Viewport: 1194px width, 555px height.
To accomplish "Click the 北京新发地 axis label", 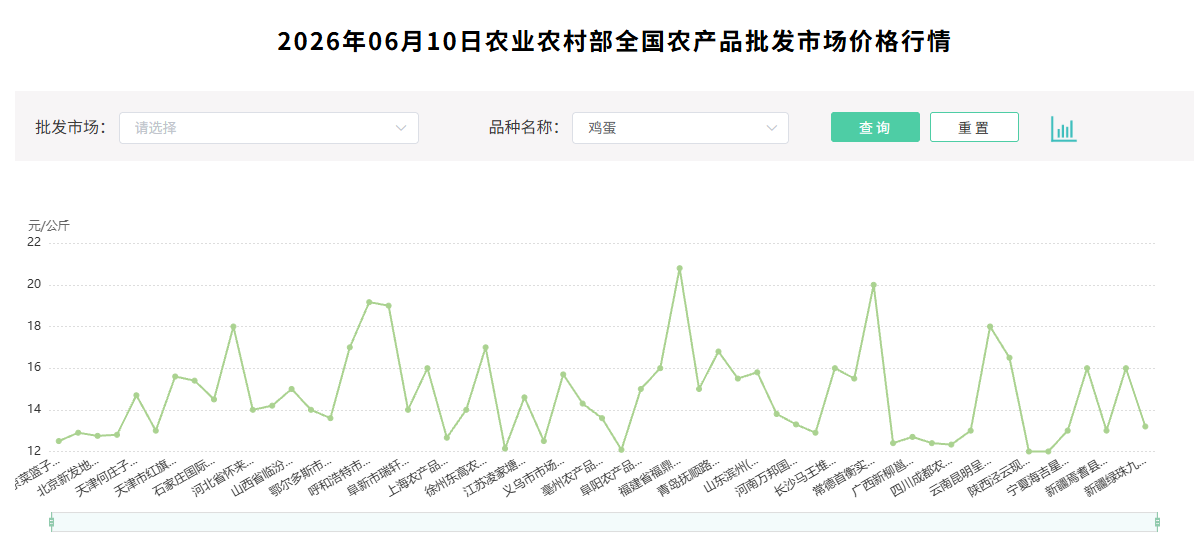I will pos(70,476).
